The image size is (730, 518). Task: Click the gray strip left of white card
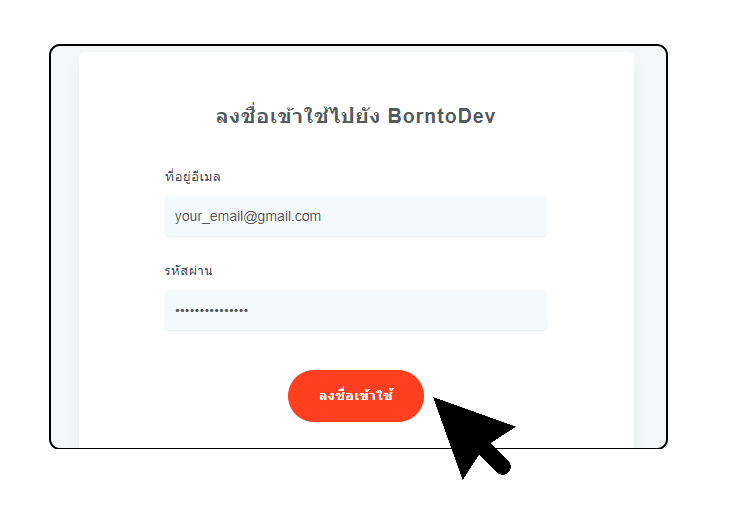coord(65,247)
